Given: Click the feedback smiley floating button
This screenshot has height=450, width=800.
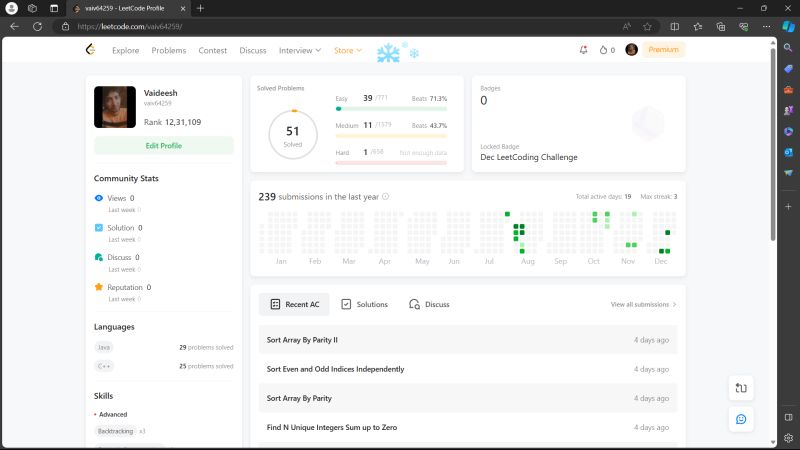Looking at the screenshot, I should (741, 419).
